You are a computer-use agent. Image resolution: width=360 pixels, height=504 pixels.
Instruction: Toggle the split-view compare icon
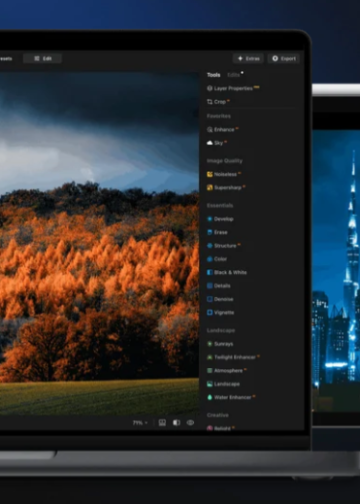(176, 423)
